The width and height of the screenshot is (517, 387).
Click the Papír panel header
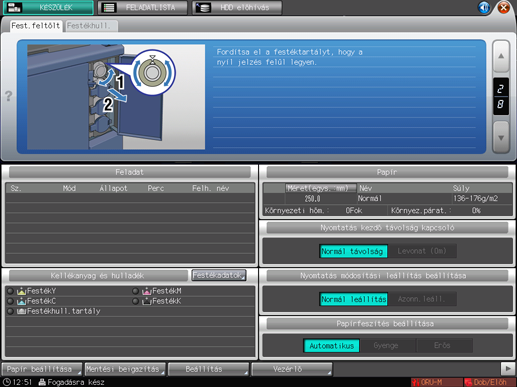tap(387, 172)
